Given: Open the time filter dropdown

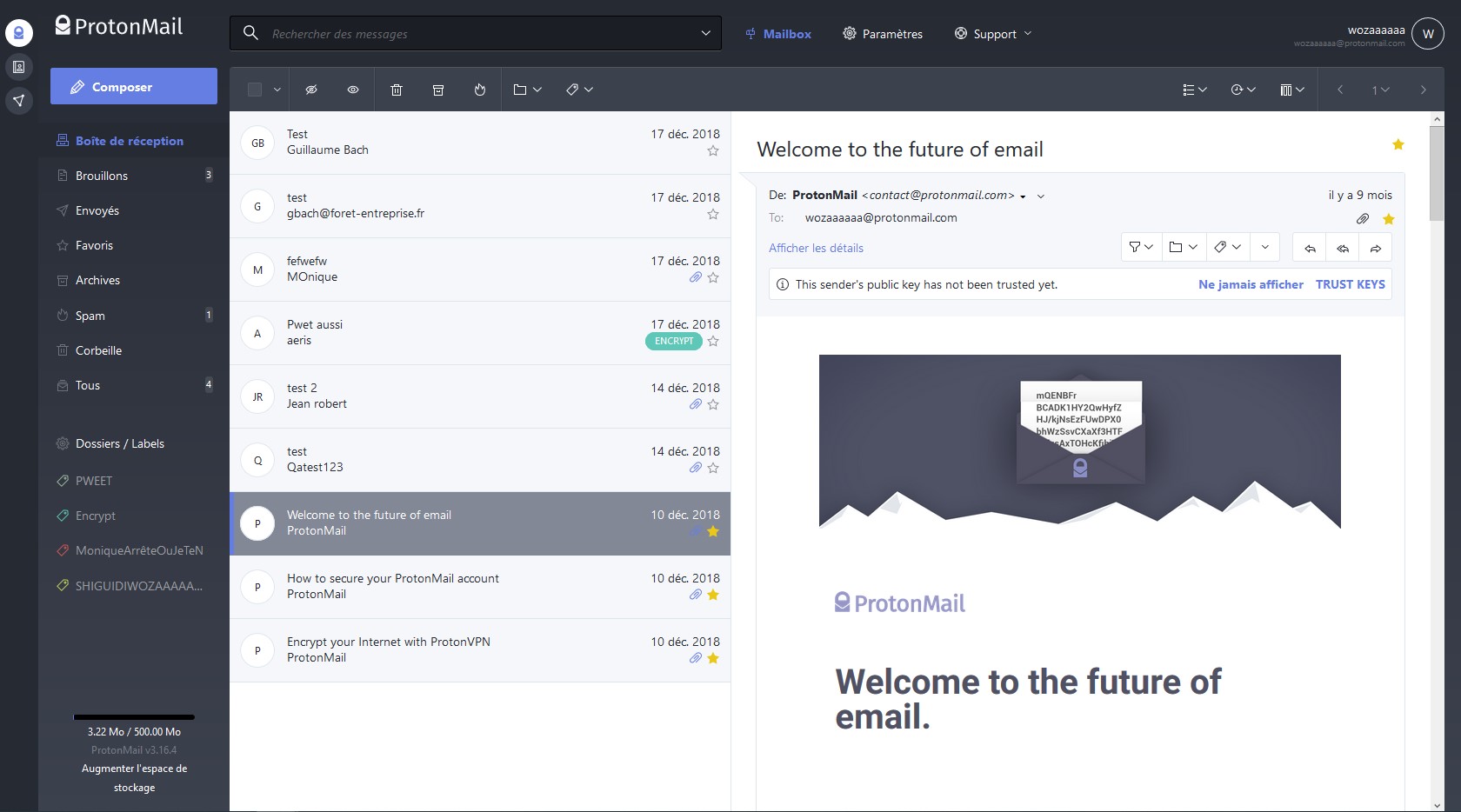Looking at the screenshot, I should (x=1244, y=90).
